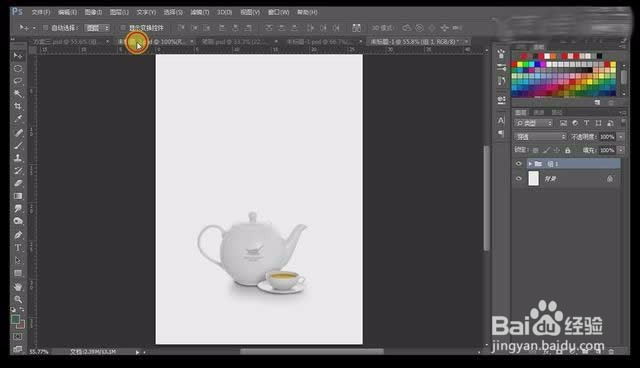Click the background color swatch in toolbox
Viewport: 640px width, 368px height.
click(x=21, y=325)
